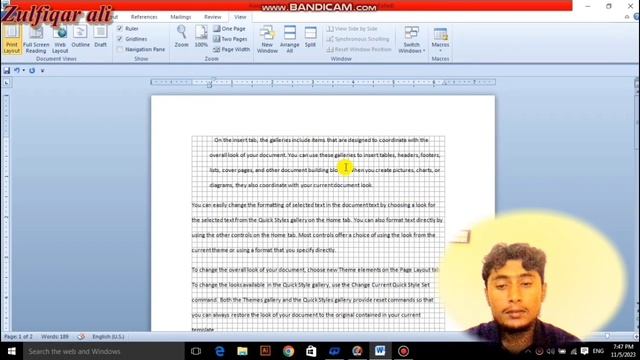640x360 pixels.
Task: Customize Quick Access Toolbar dropdown
Action: point(42,71)
